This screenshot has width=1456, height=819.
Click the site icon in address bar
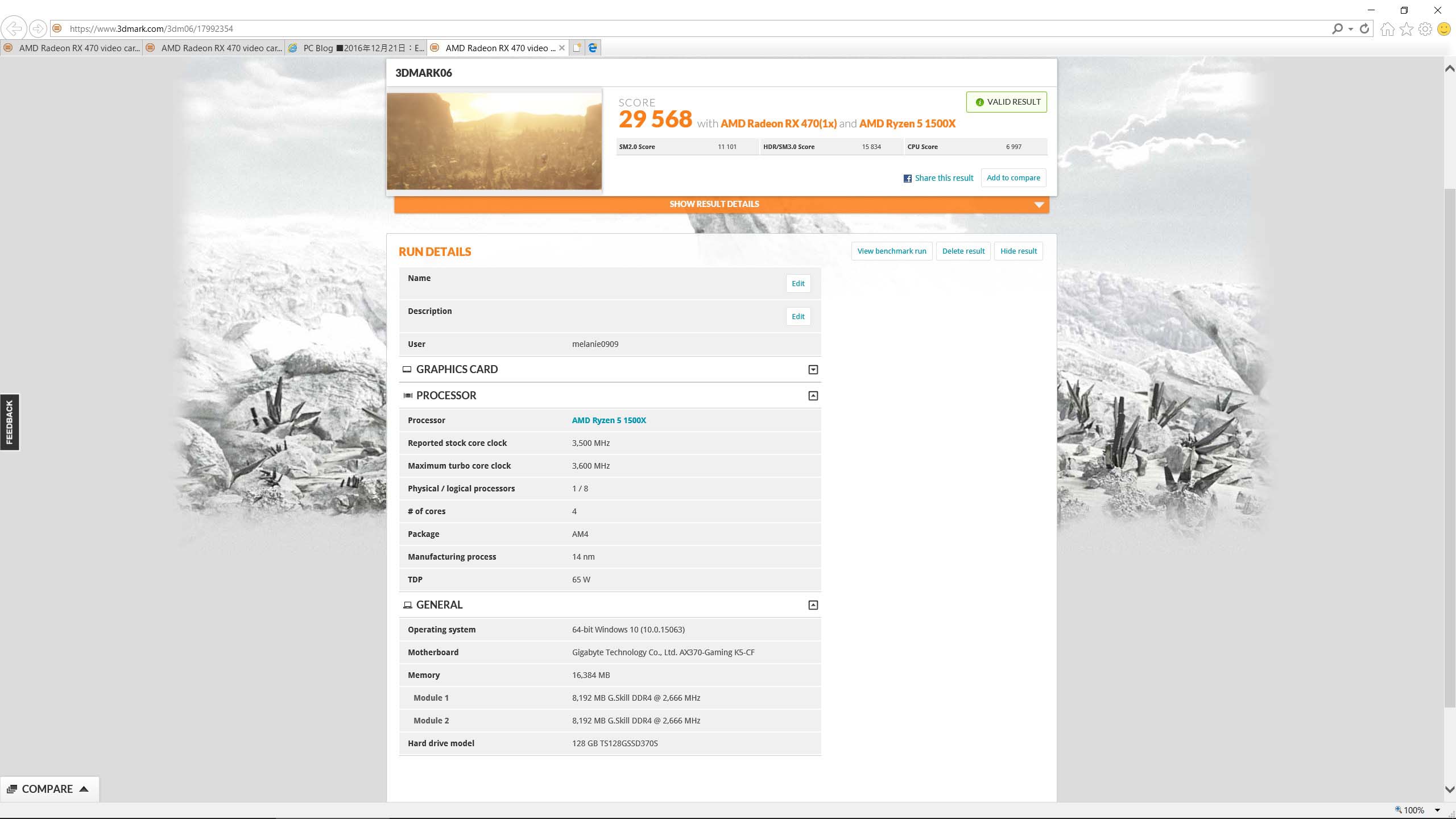56,28
